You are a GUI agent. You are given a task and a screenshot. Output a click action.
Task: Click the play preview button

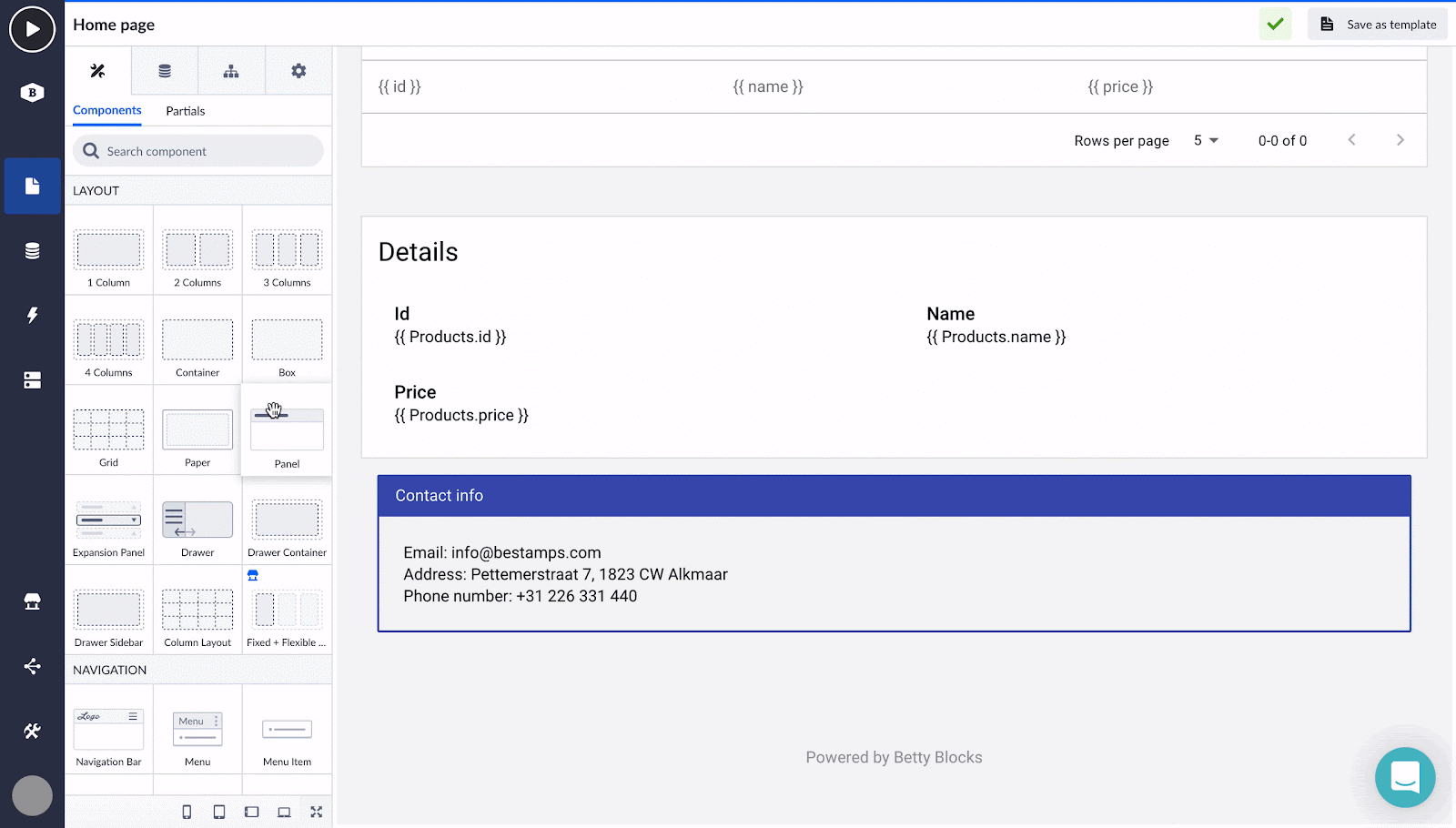click(32, 29)
